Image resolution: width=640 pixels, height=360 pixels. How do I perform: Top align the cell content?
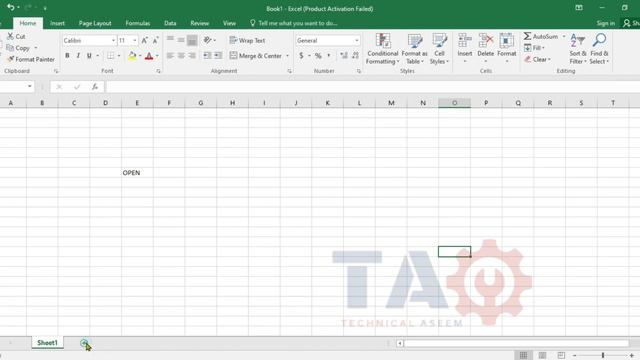coord(170,40)
